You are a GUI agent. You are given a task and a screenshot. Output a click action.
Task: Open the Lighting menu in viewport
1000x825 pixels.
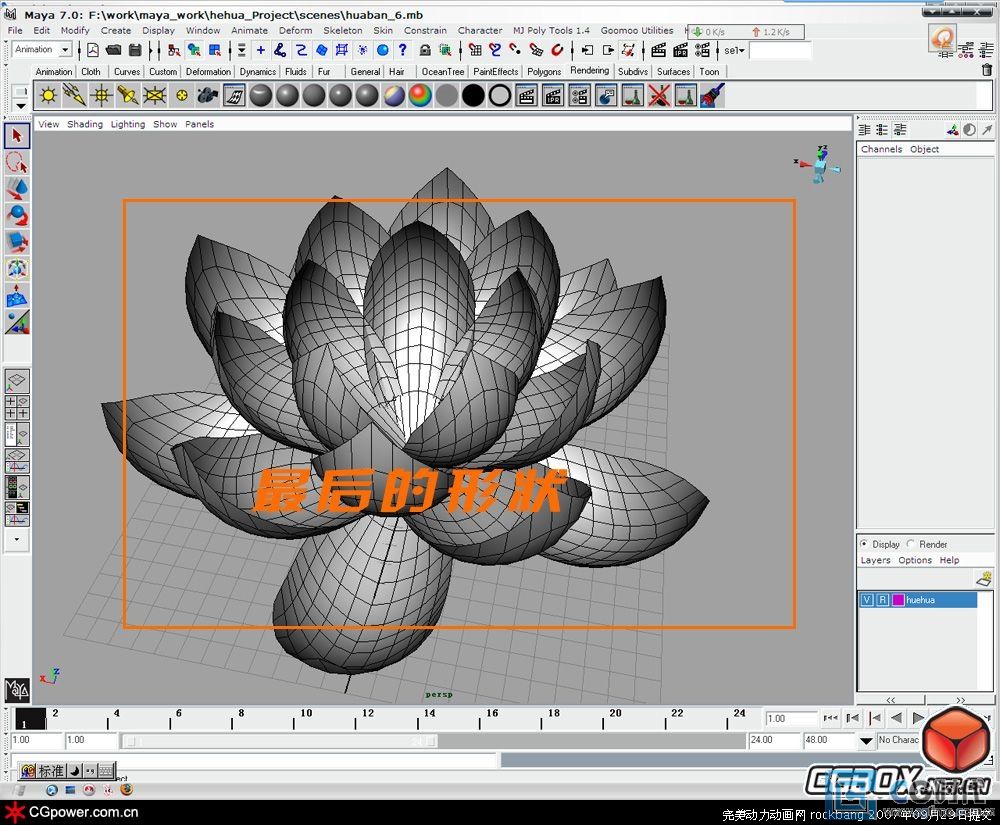128,124
